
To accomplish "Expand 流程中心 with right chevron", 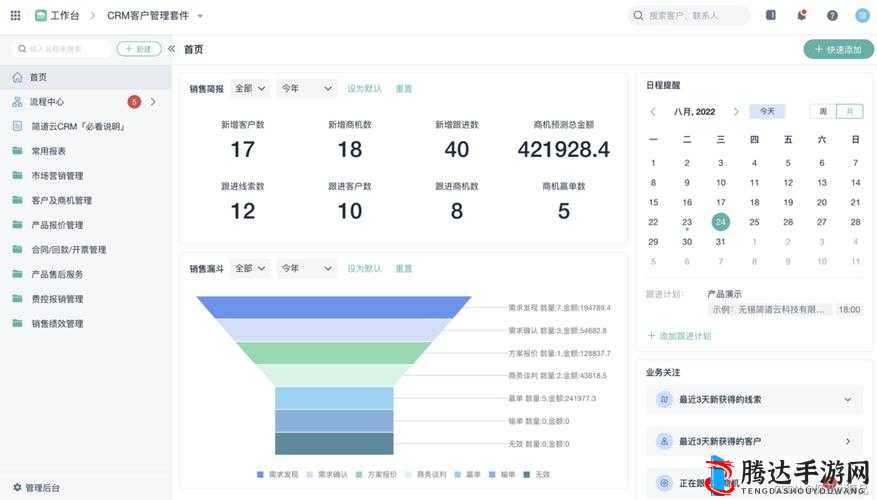I will tap(153, 102).
